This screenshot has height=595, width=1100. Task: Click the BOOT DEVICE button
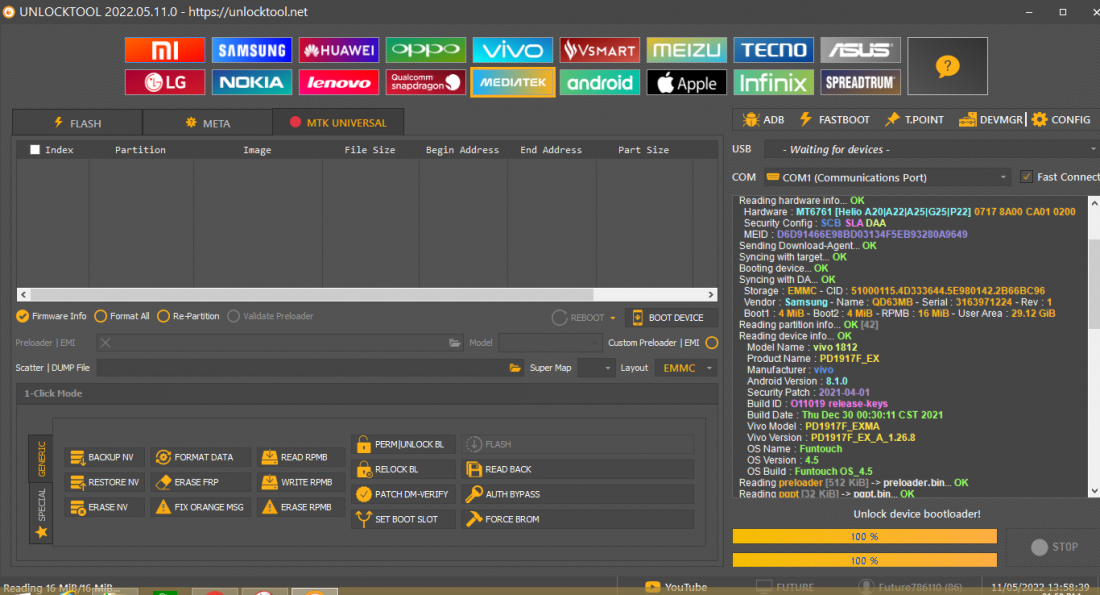pyautogui.click(x=671, y=318)
